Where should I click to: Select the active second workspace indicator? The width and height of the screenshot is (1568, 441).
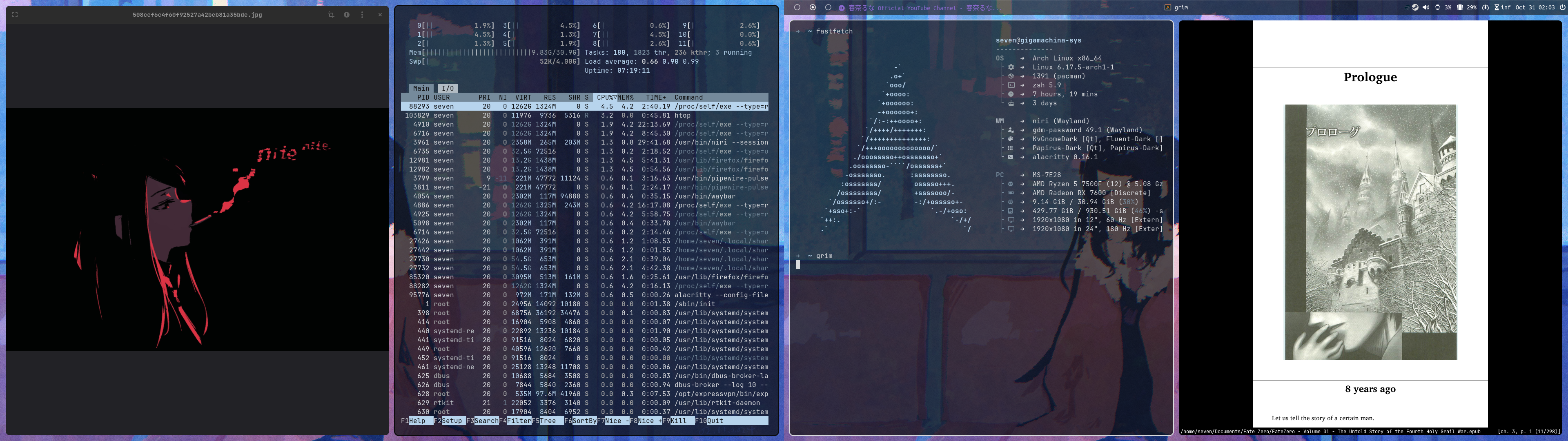[813, 7]
